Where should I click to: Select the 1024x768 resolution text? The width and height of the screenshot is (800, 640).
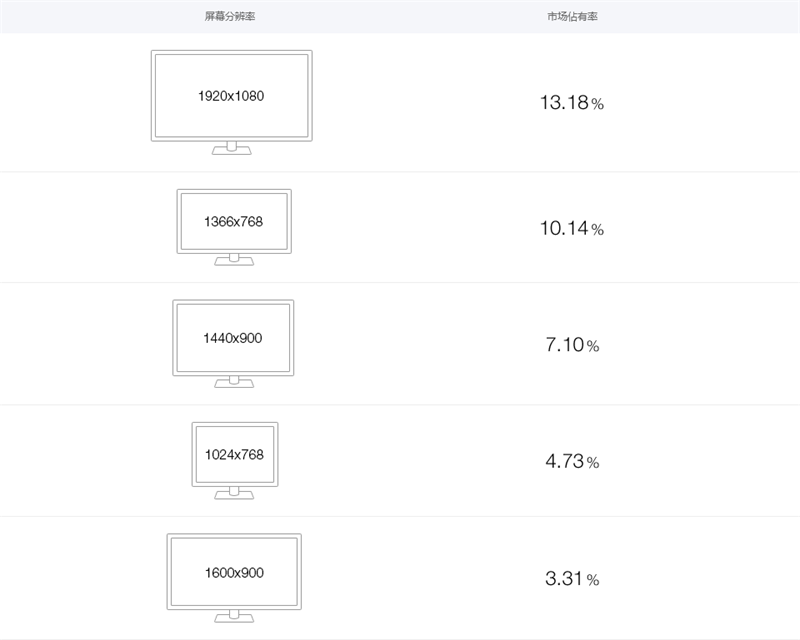(x=234, y=455)
